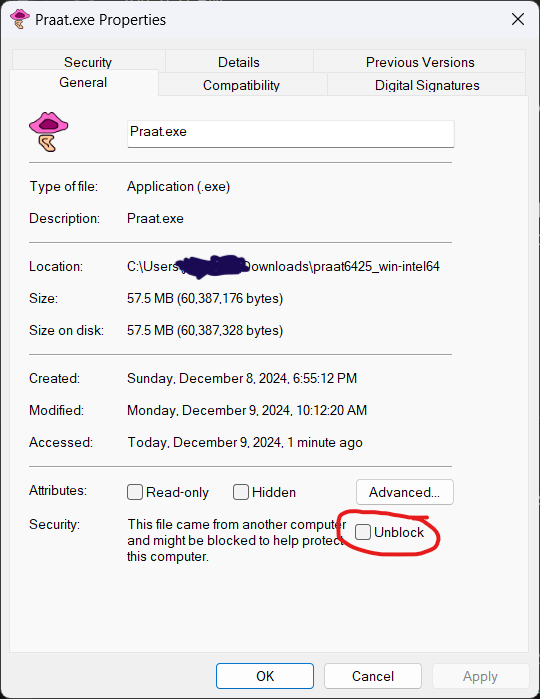Tick the Hidden attribute checkbox
540x699 pixels.
(241, 492)
